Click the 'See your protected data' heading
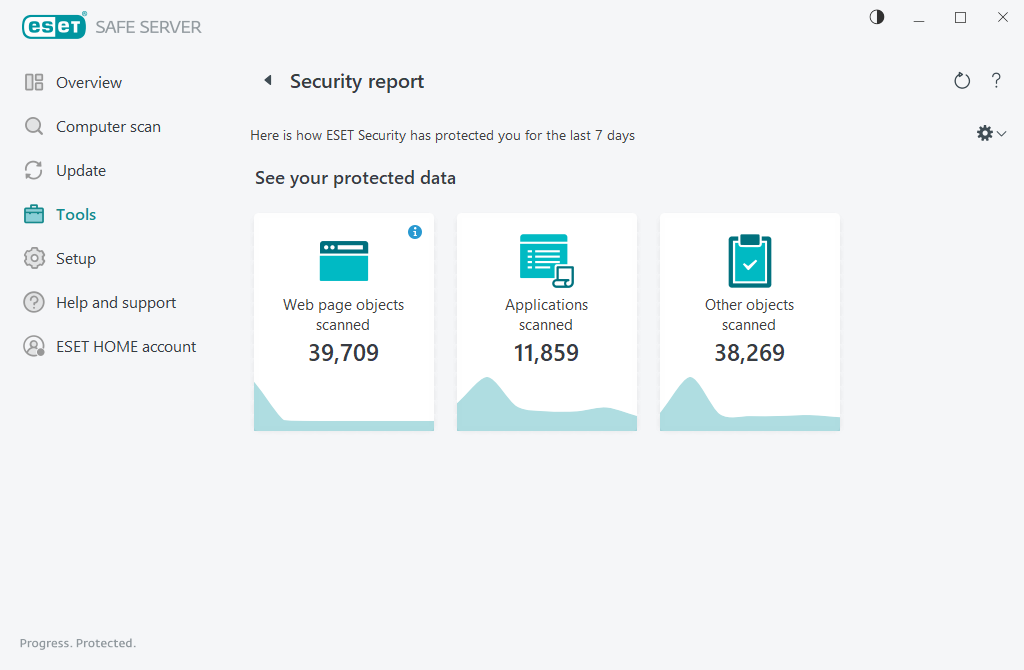 coord(355,178)
